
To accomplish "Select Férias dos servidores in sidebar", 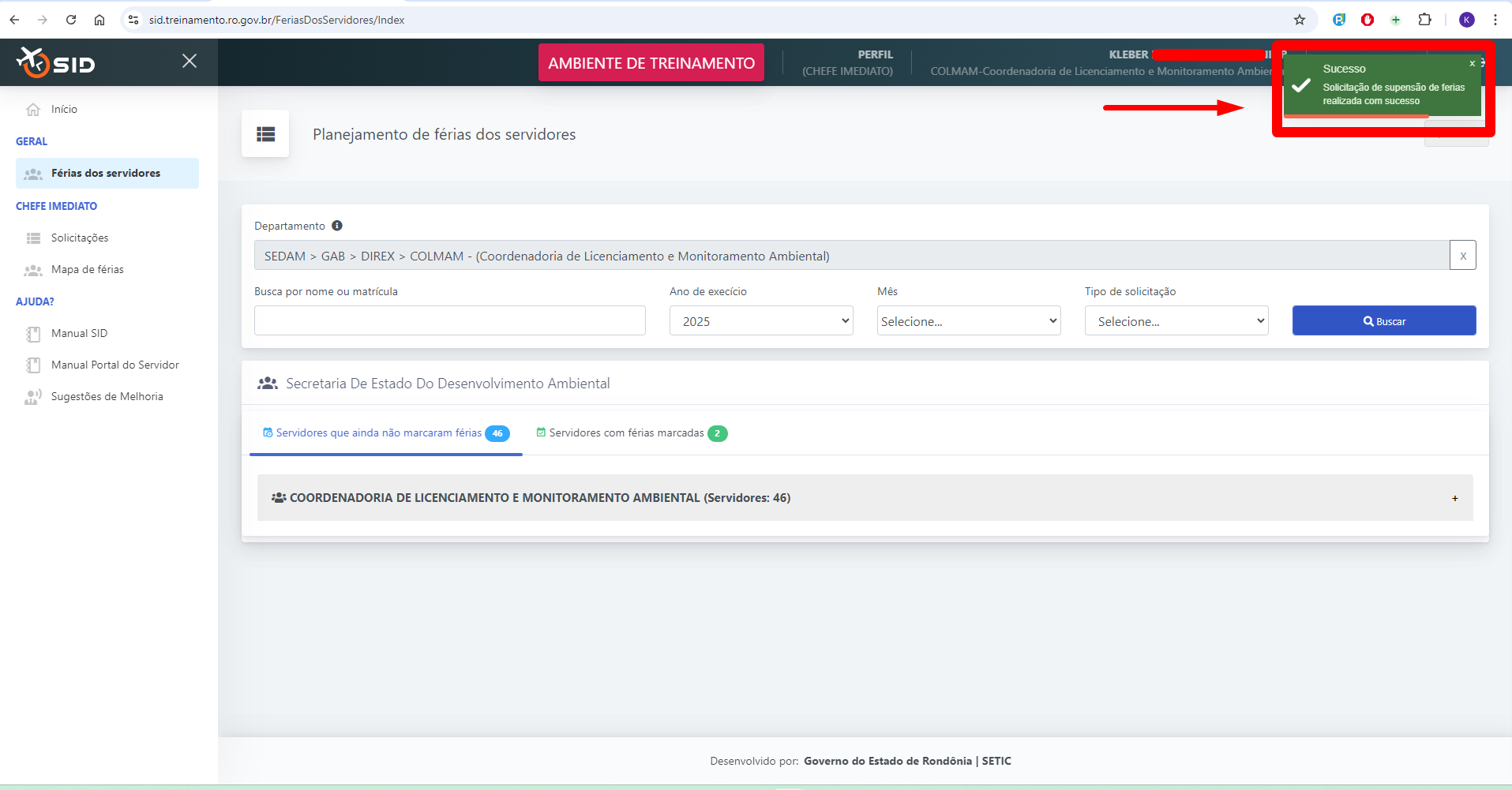I will pyautogui.click(x=107, y=173).
